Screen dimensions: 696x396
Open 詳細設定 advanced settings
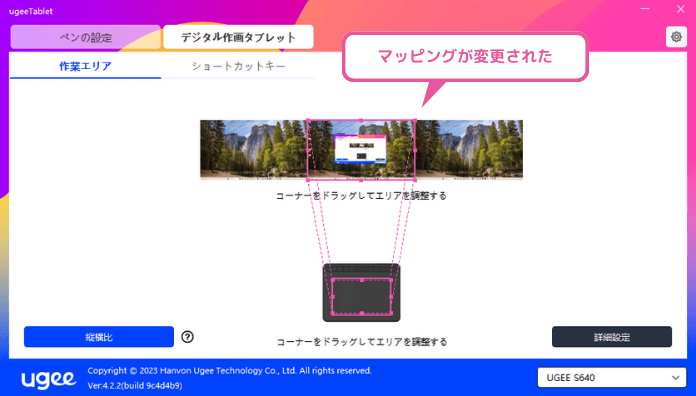tap(612, 337)
